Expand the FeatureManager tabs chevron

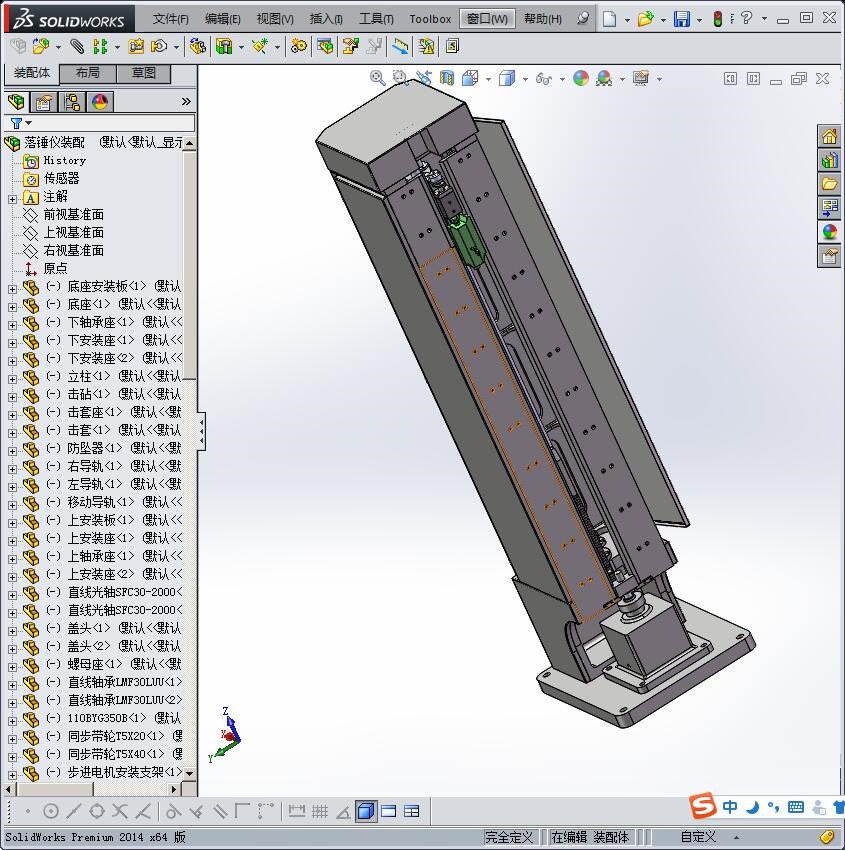(x=186, y=101)
